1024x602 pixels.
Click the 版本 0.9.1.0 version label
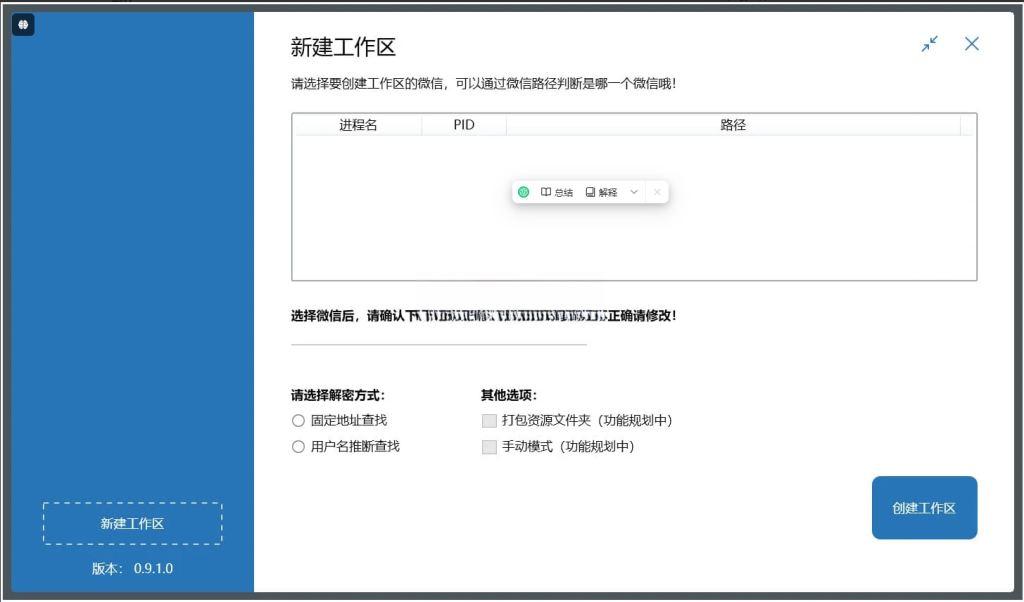tap(132, 569)
